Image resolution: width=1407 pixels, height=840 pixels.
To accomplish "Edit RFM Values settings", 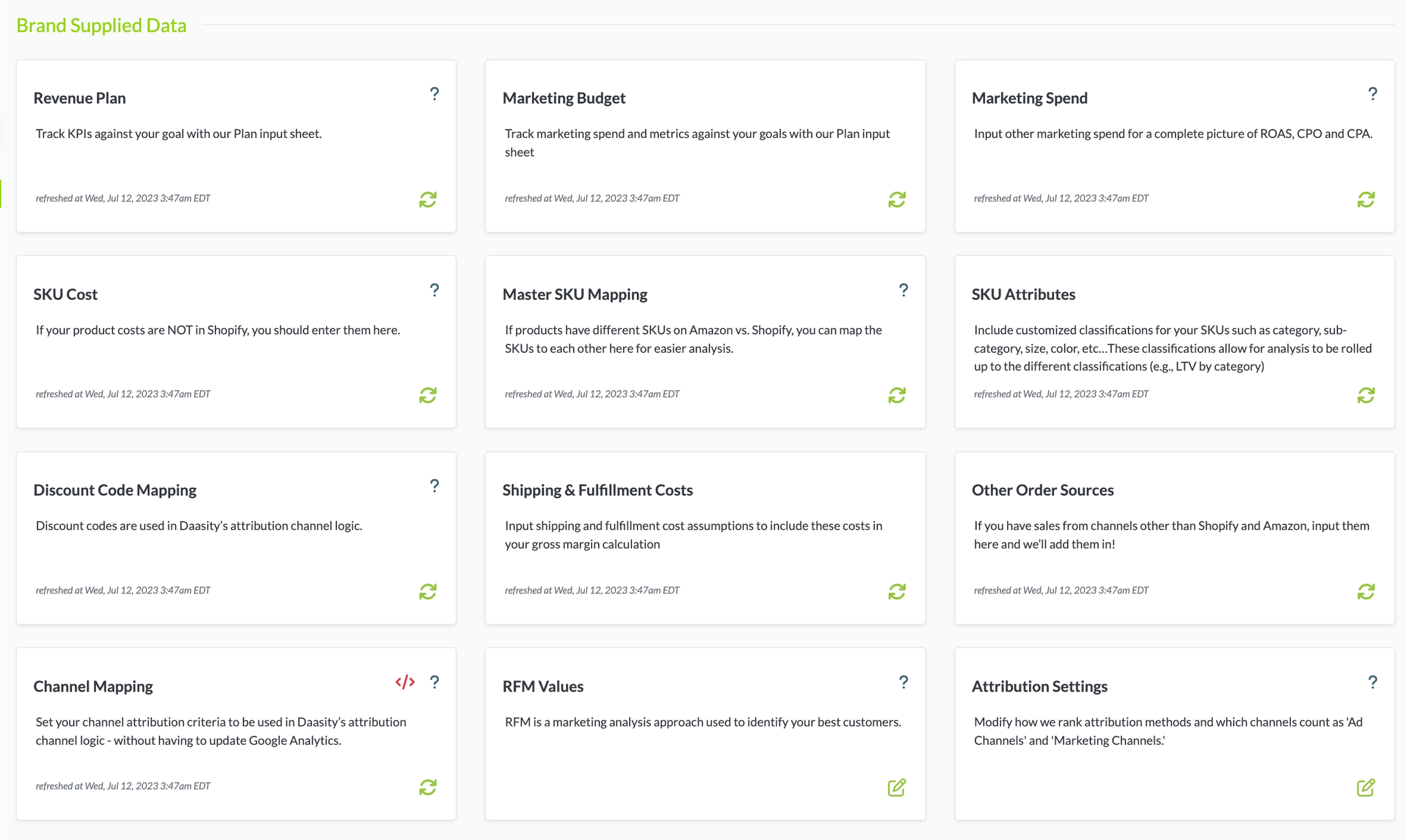I will pyautogui.click(x=896, y=787).
